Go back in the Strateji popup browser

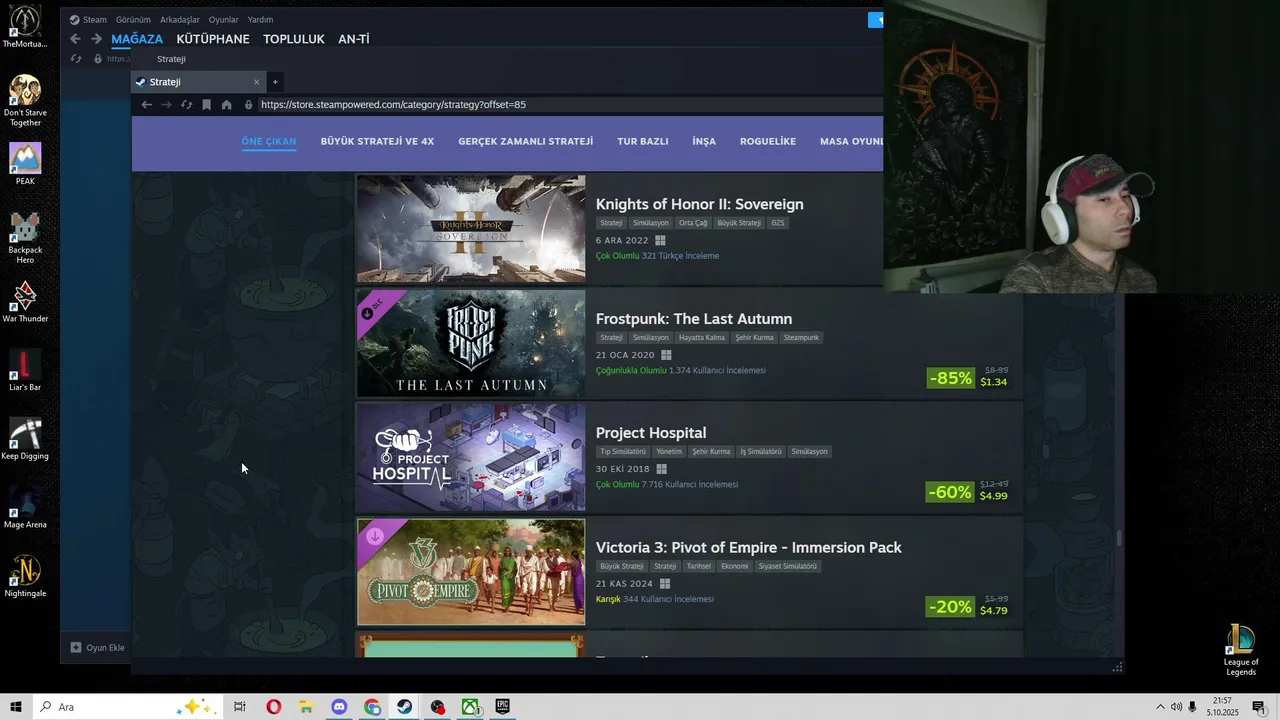tap(146, 104)
